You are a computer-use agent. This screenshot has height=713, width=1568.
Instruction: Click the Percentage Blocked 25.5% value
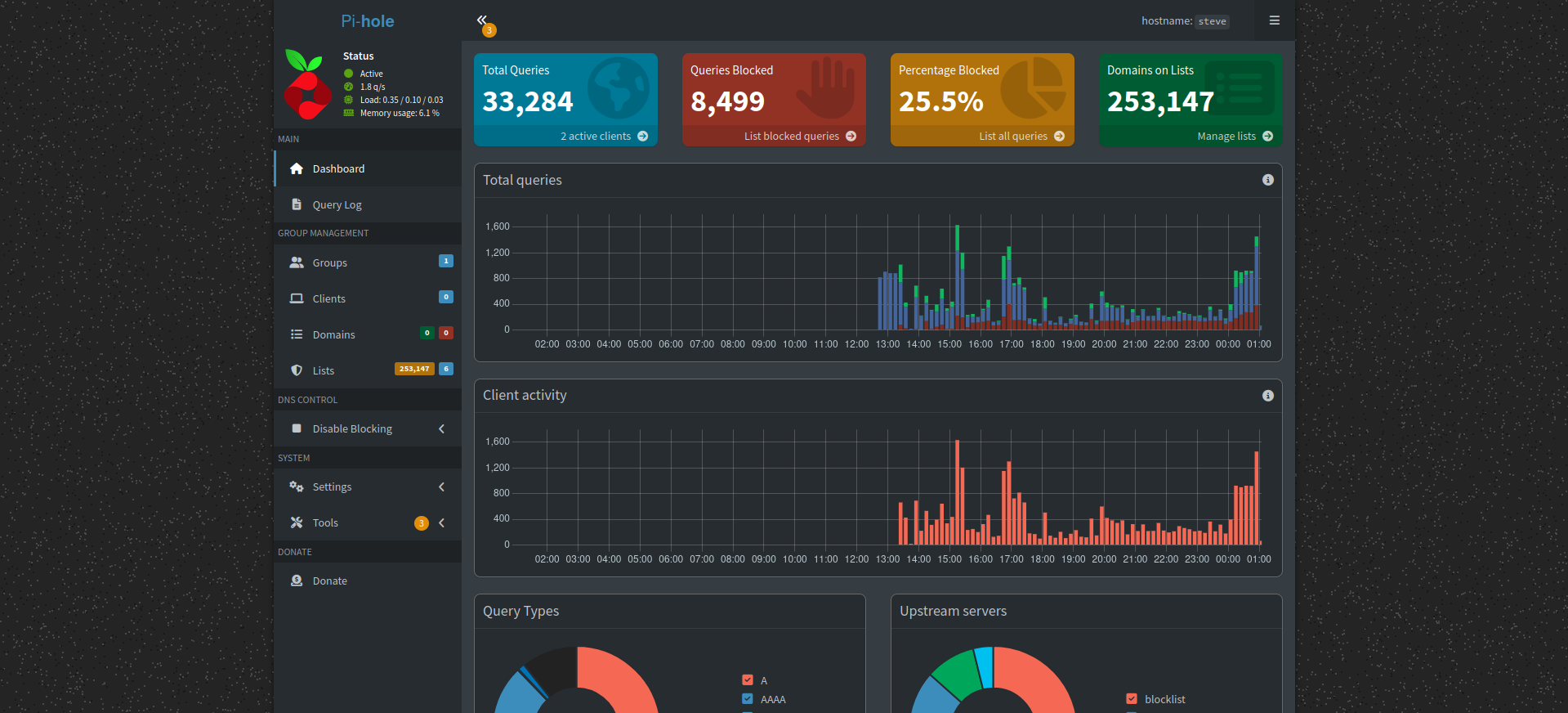tap(941, 101)
